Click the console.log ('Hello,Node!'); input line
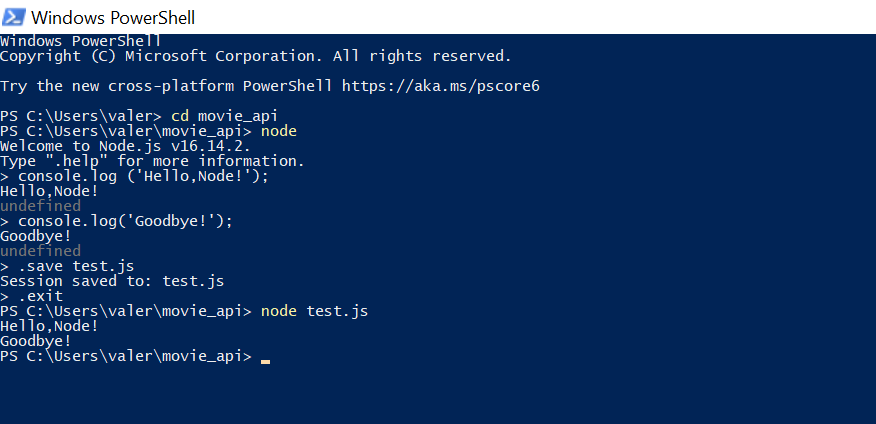This screenshot has width=876, height=424. (x=135, y=177)
